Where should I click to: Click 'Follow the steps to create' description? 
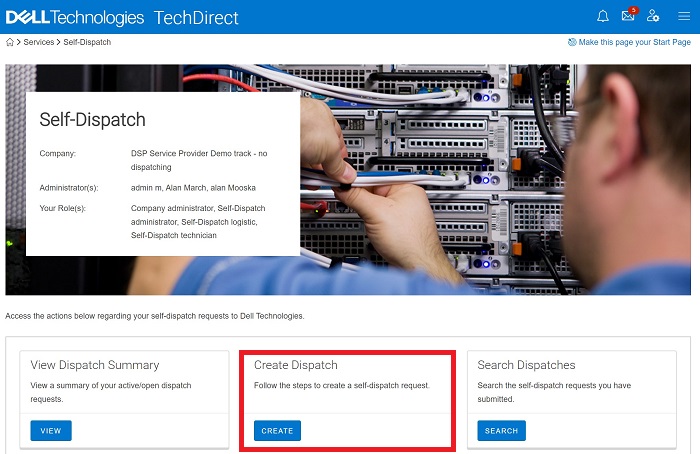(342, 385)
